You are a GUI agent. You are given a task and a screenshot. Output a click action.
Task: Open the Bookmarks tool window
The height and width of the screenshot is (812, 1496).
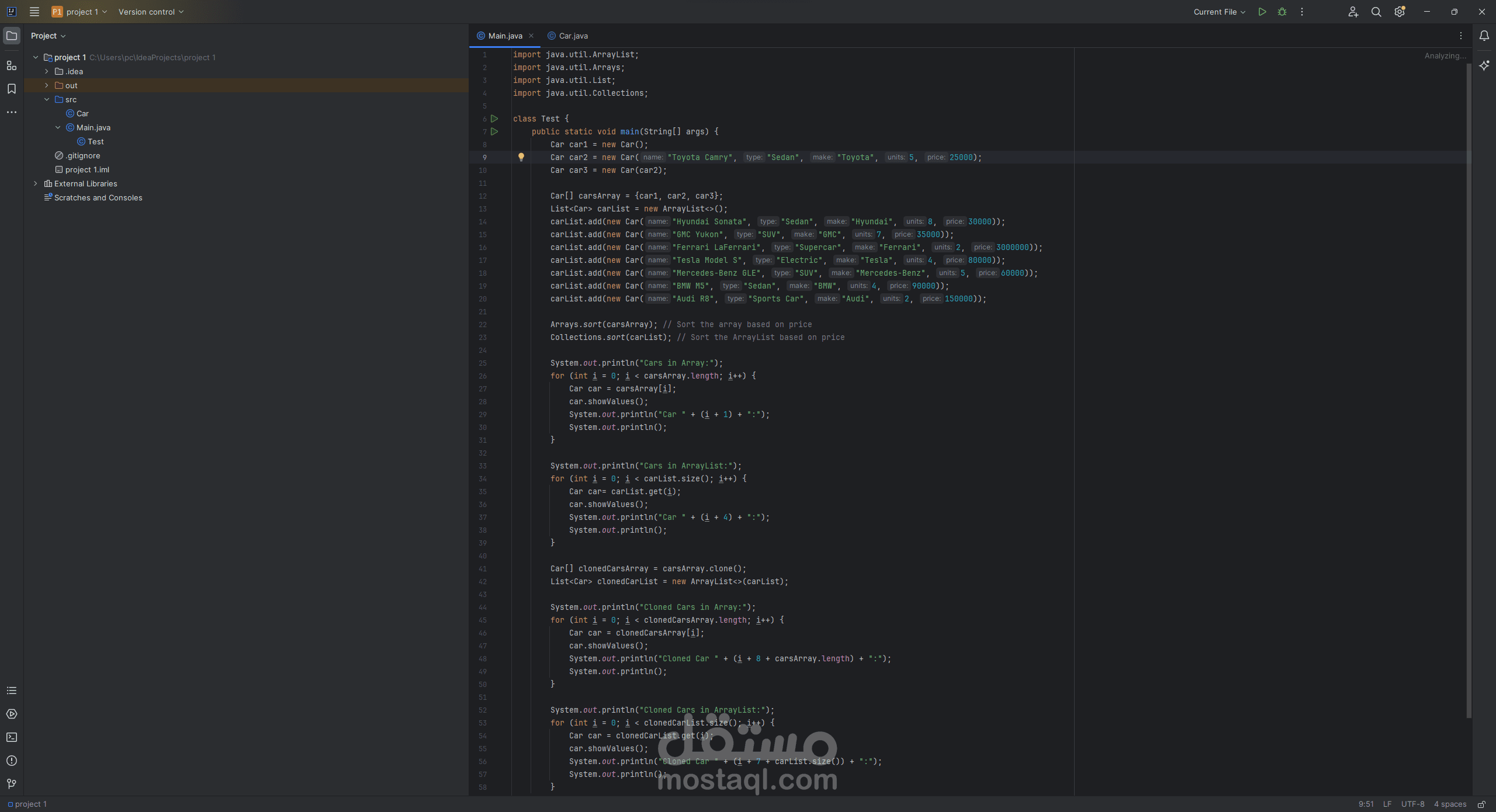click(12, 89)
